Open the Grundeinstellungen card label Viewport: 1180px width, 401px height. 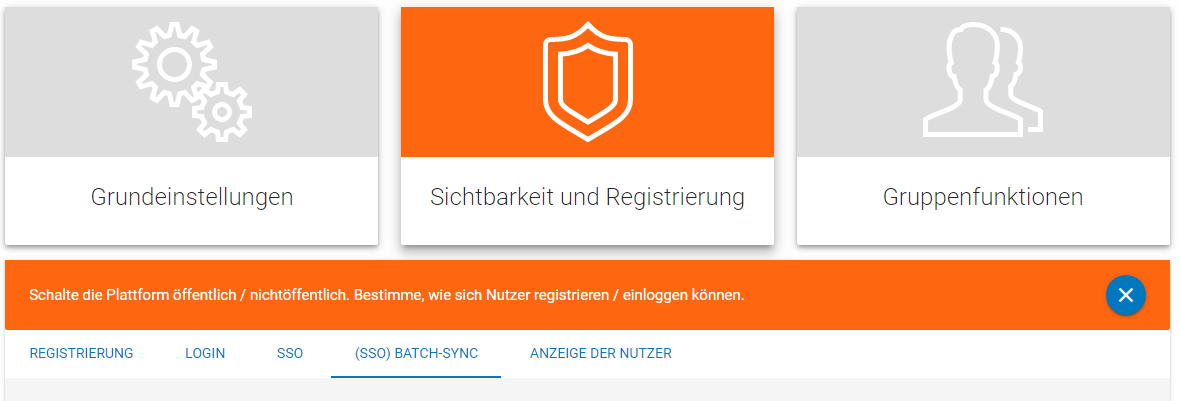[192, 197]
